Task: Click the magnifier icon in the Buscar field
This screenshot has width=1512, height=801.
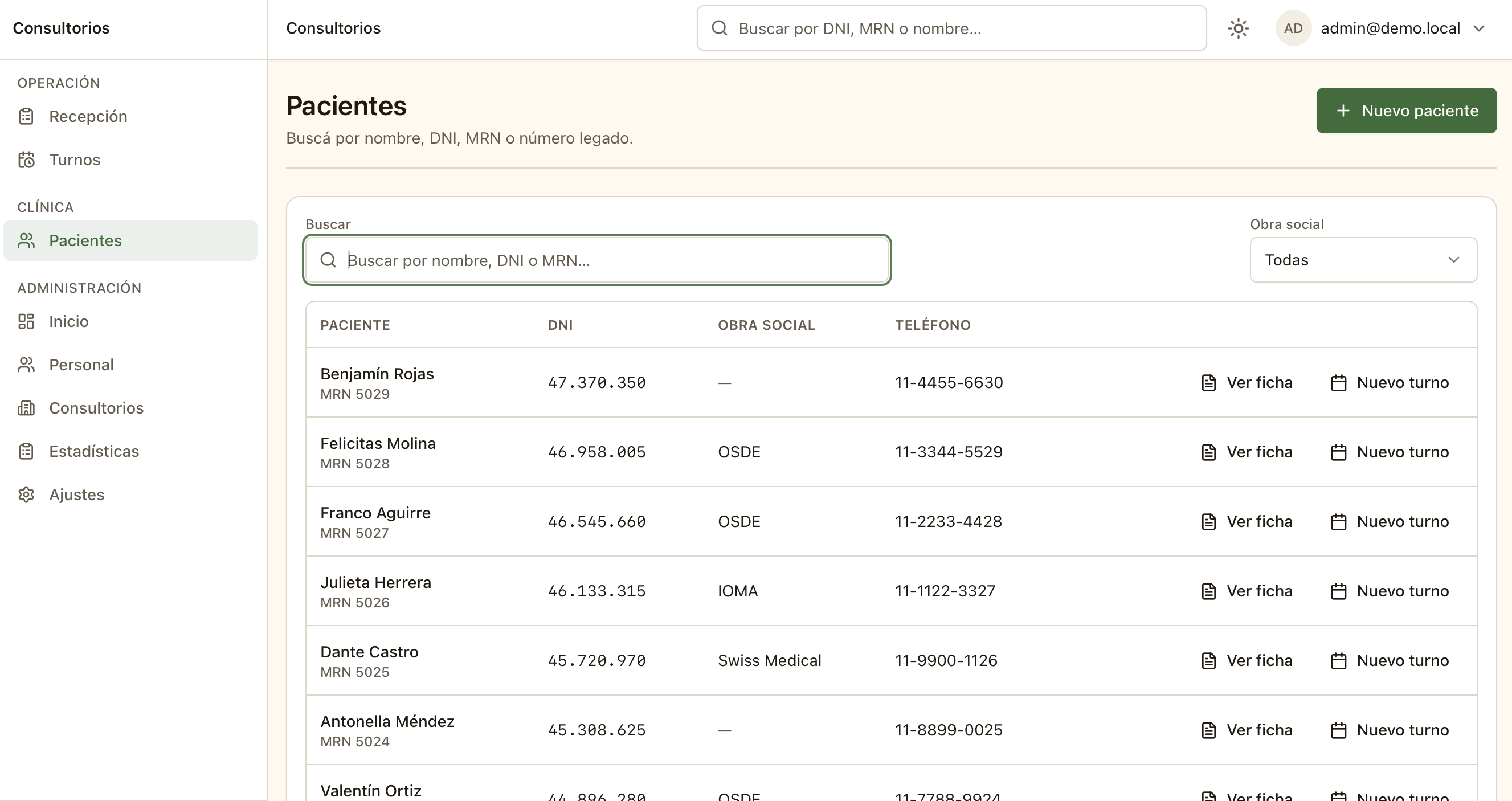Action: tap(328, 260)
